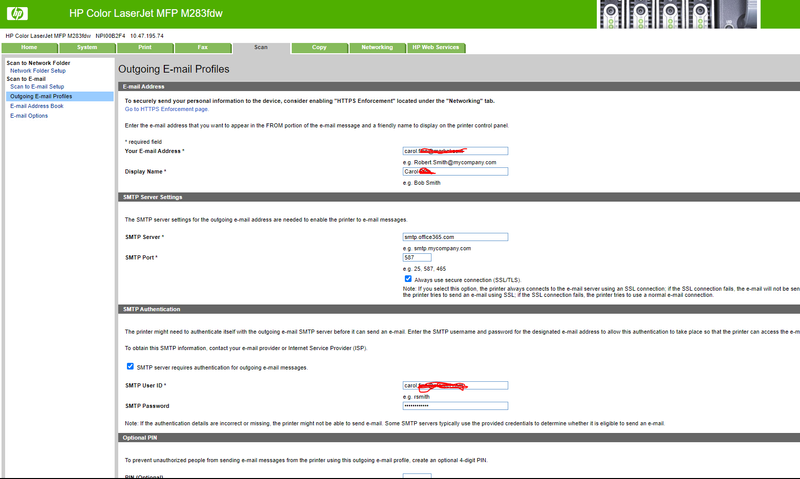Click the HP logo icon

pyautogui.click(x=17, y=13)
